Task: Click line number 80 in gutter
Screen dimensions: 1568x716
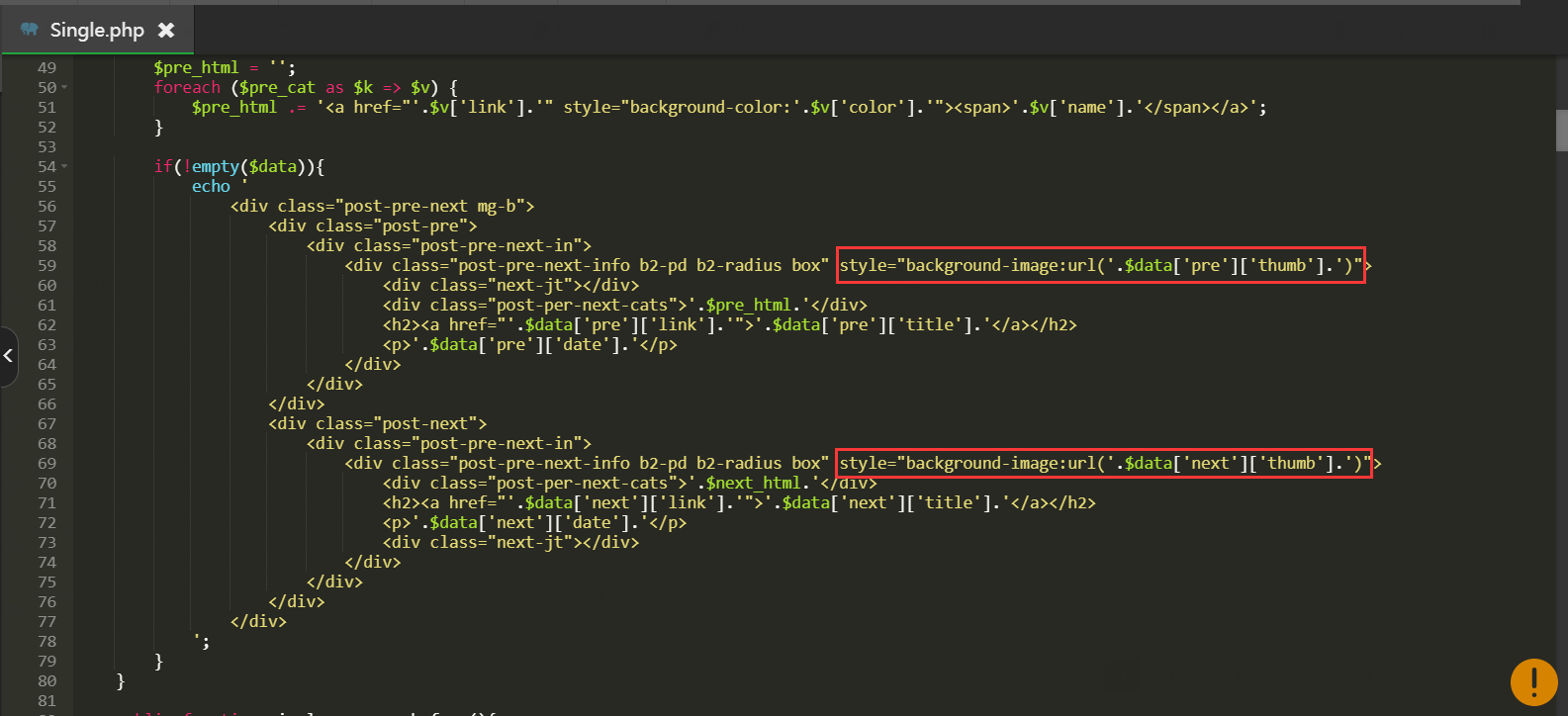Action: (x=46, y=681)
